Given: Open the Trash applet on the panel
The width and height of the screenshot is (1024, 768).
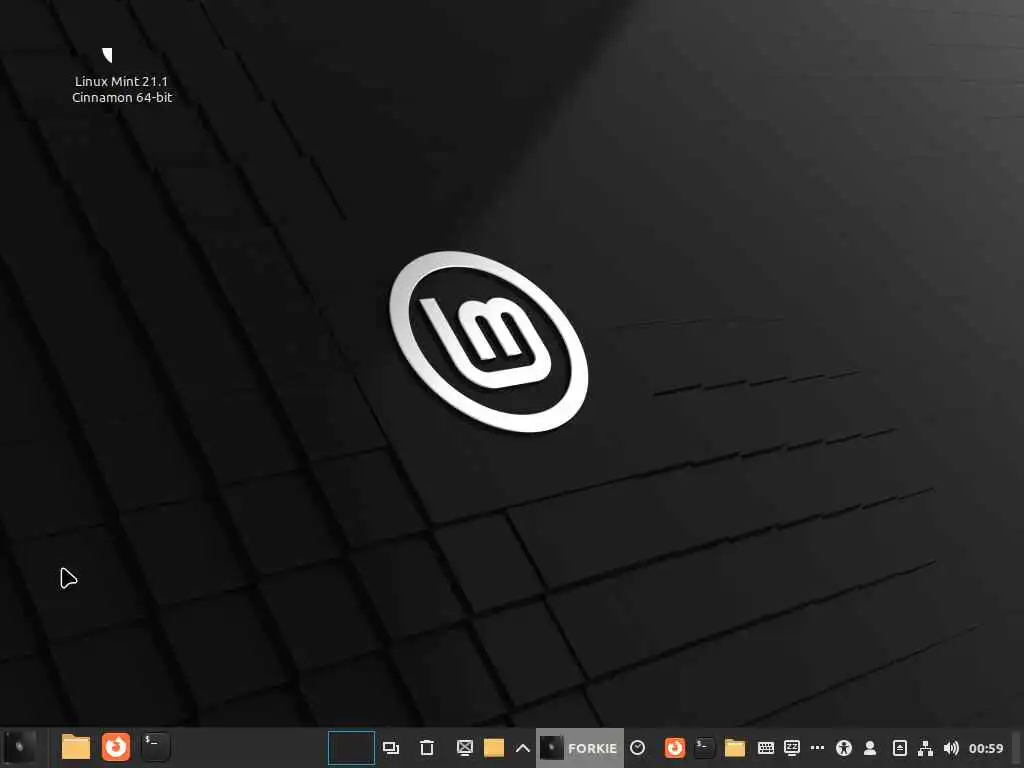Looking at the screenshot, I should (426, 748).
